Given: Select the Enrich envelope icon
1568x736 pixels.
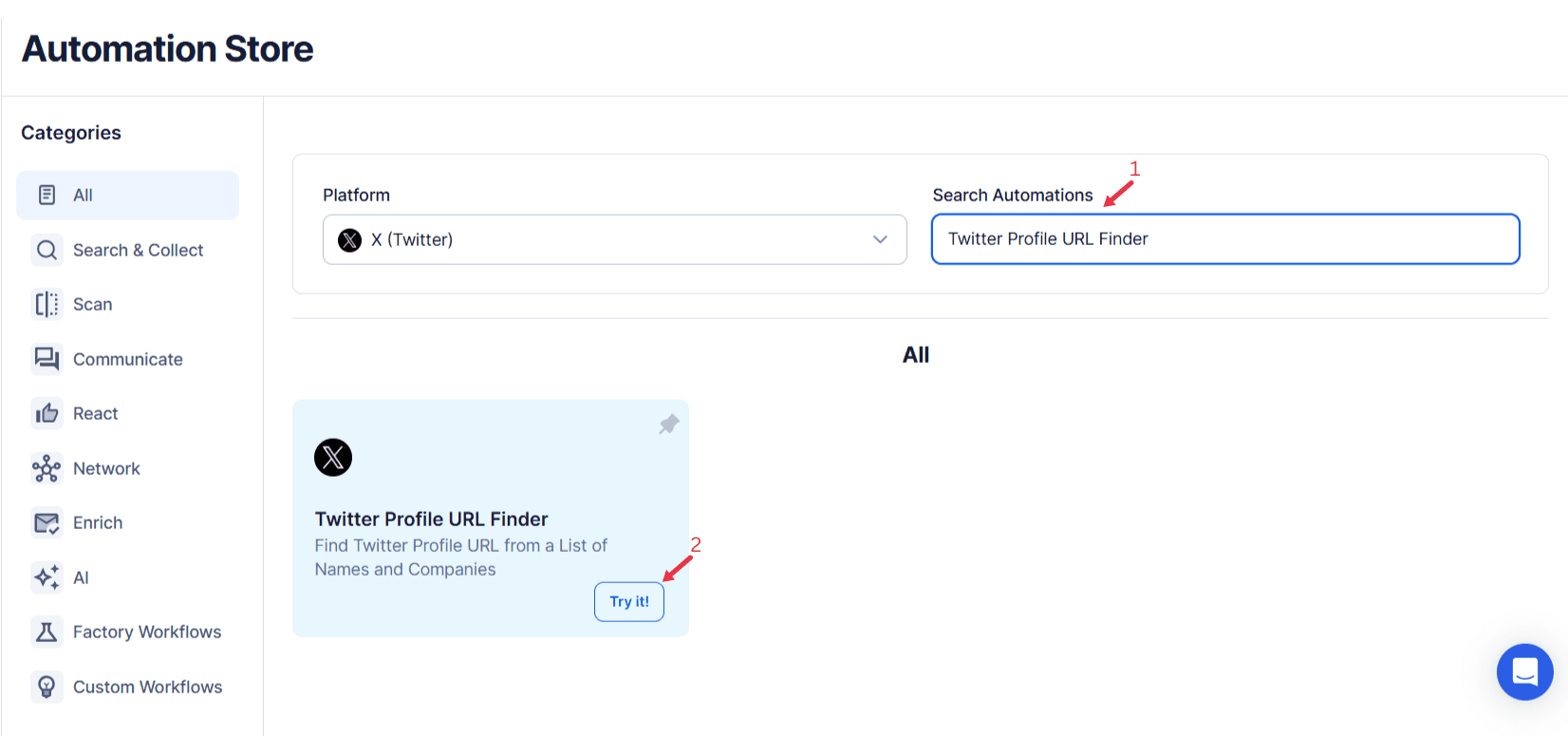Looking at the screenshot, I should click(x=47, y=522).
